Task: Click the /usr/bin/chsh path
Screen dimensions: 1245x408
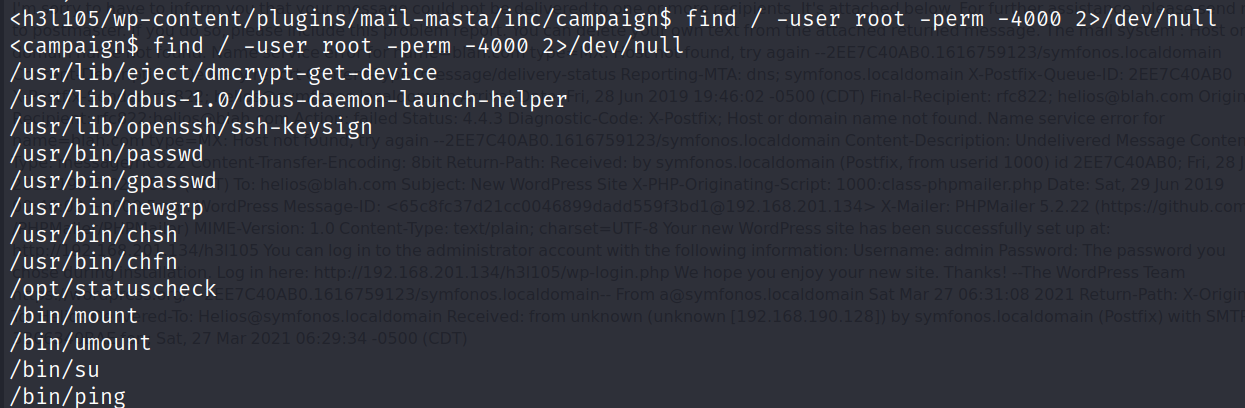Action: tap(82, 234)
